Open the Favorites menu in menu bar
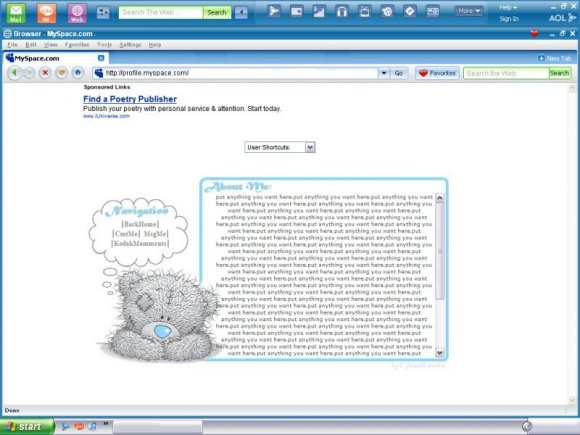 77,45
